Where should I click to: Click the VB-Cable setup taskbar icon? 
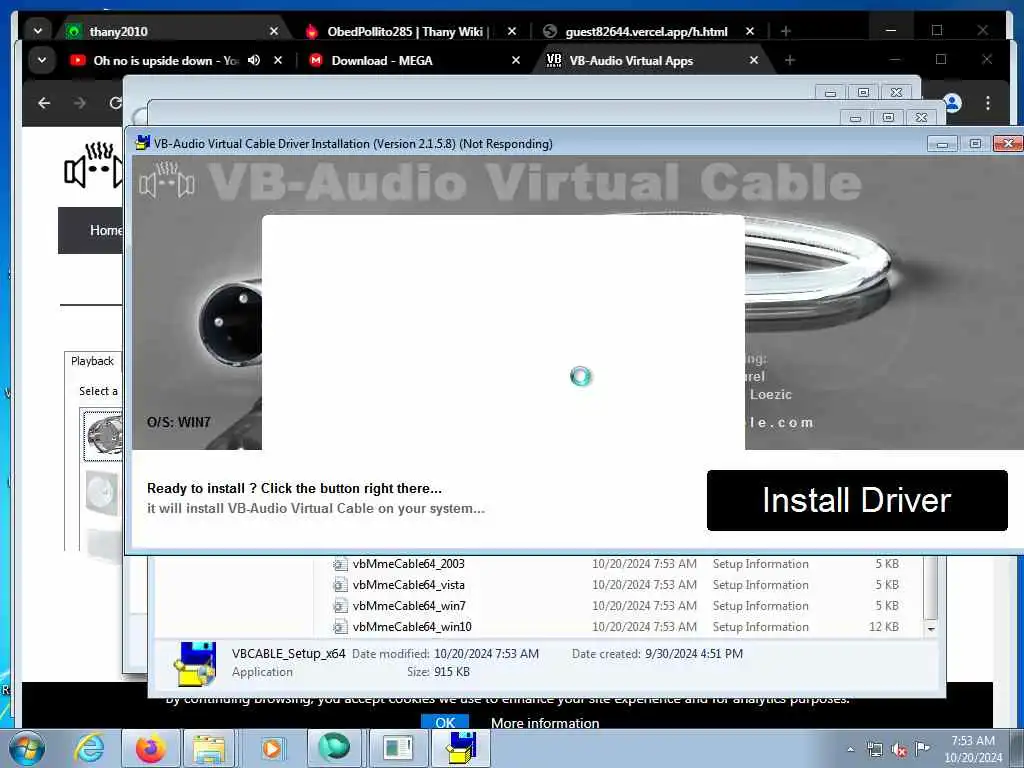point(461,748)
